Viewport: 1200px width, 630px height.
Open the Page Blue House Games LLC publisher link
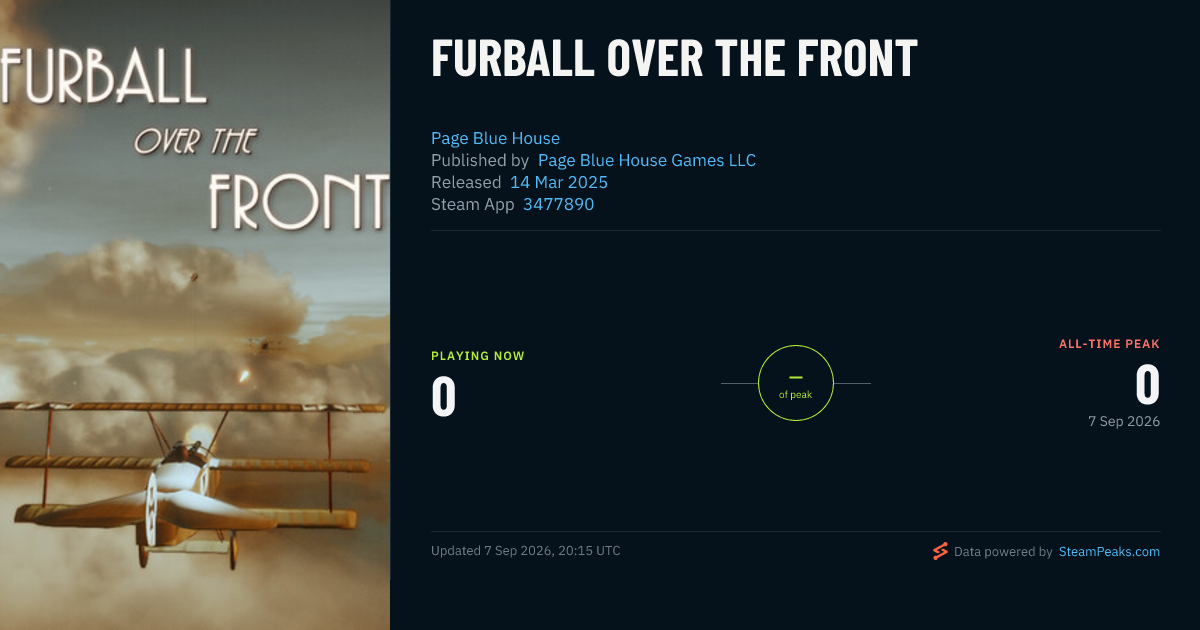(647, 160)
